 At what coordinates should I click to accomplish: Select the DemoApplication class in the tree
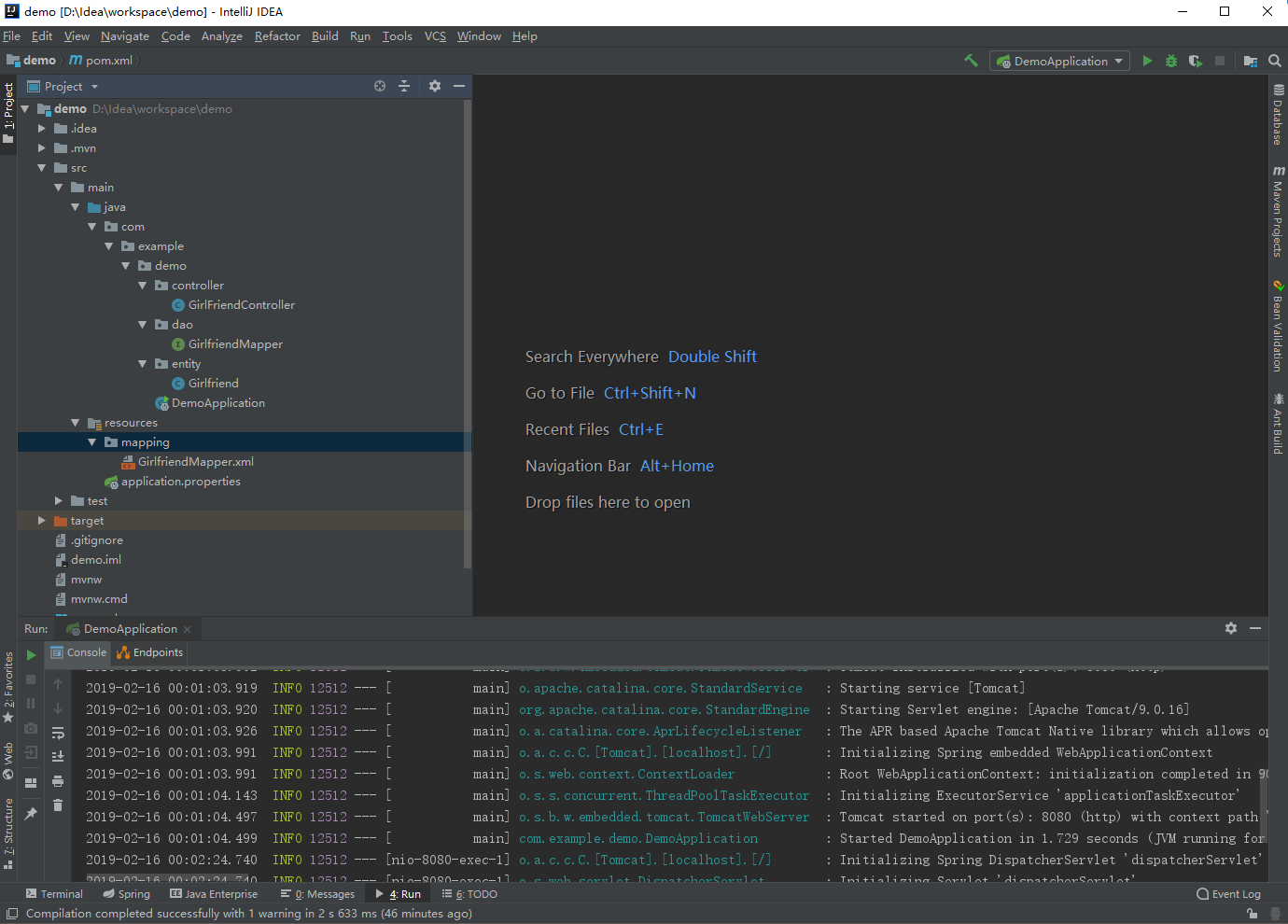click(x=210, y=403)
